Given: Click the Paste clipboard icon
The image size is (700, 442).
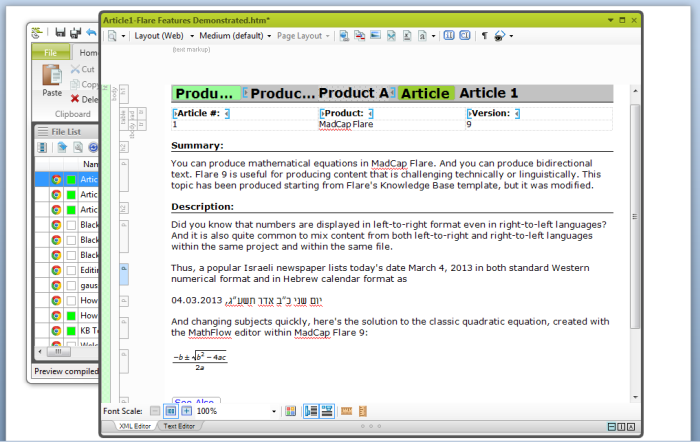Looking at the screenshot, I should (x=52, y=75).
